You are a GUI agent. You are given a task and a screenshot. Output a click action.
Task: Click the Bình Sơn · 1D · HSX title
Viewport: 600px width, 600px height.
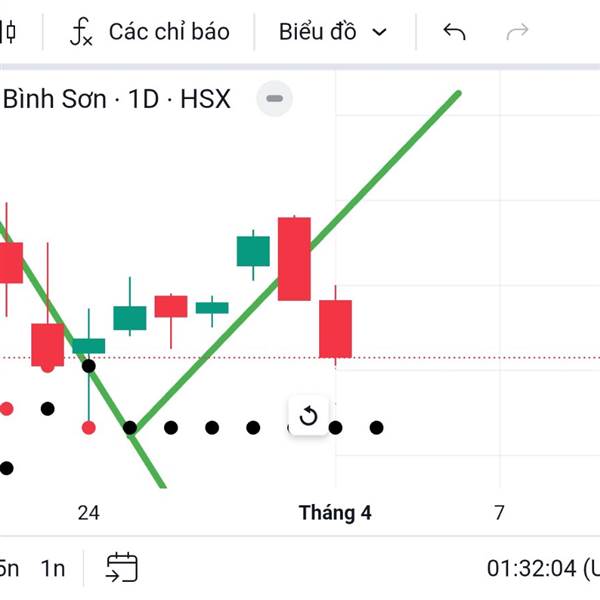pos(117,99)
